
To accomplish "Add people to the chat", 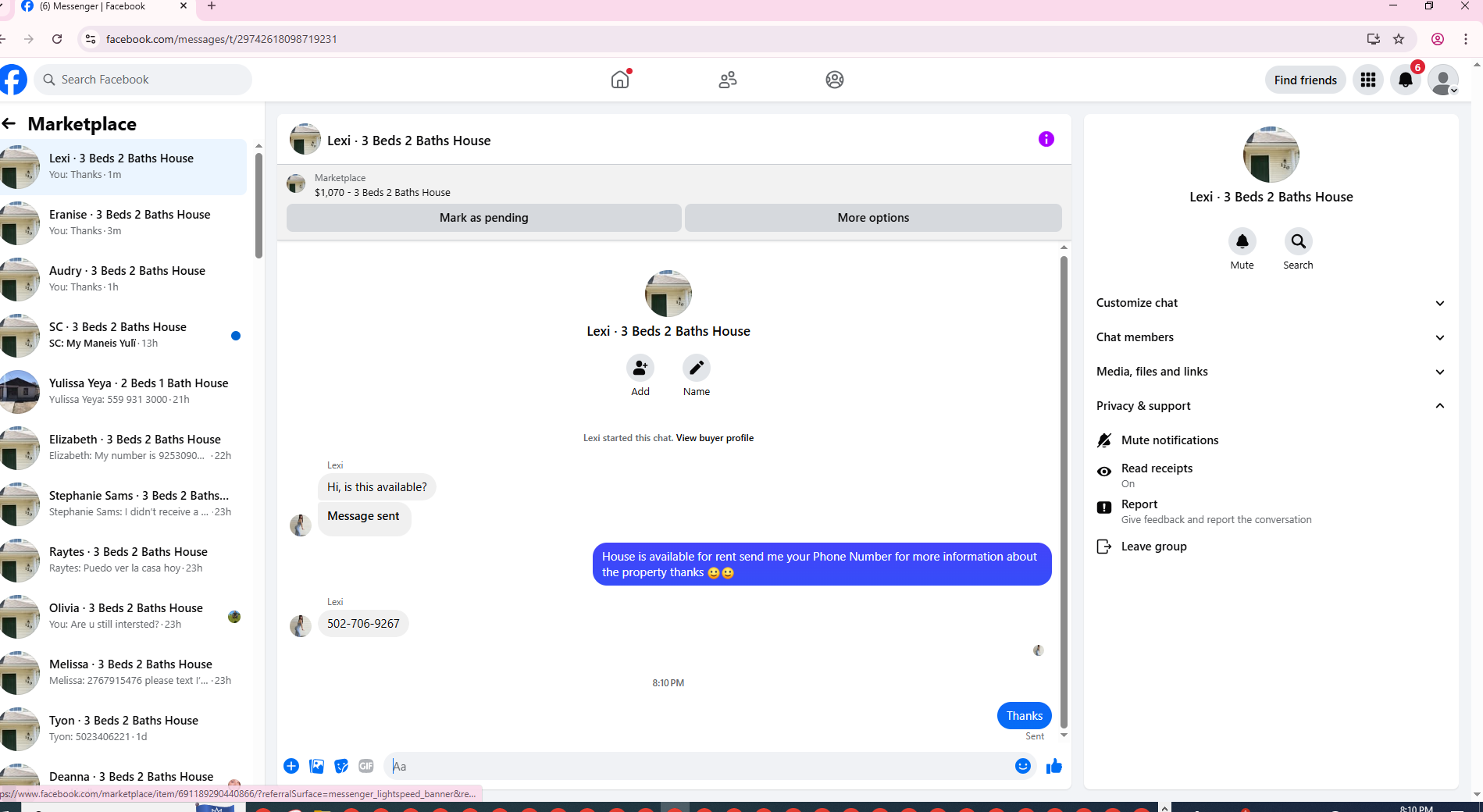I will (640, 368).
